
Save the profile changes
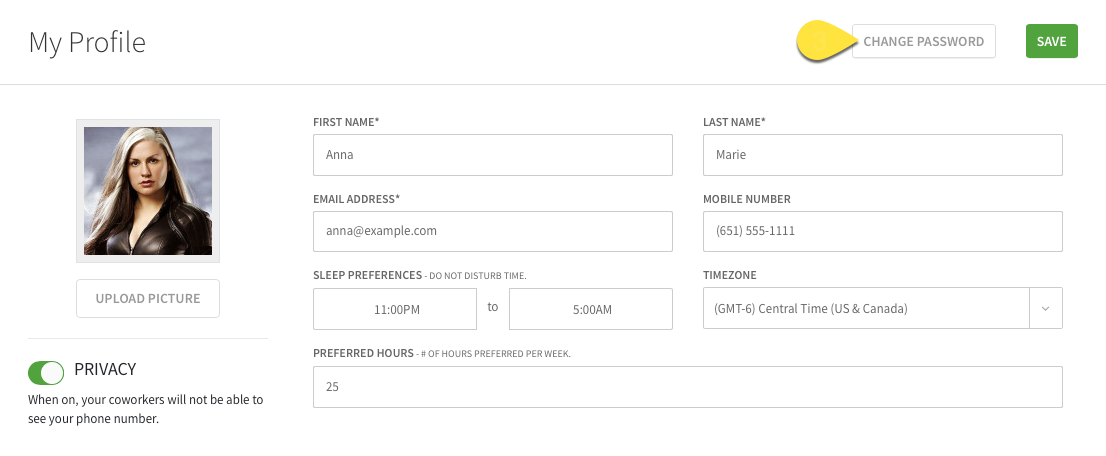1051,42
